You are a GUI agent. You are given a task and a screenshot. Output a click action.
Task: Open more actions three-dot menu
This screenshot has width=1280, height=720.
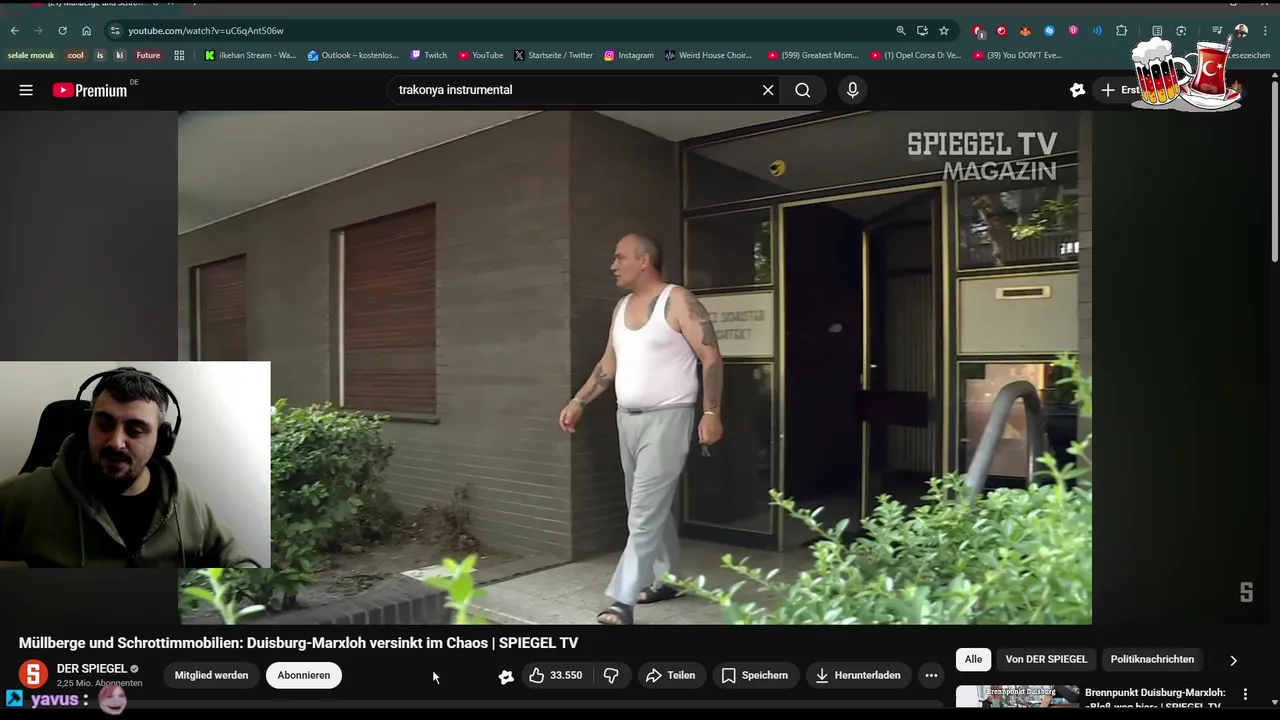pos(931,675)
